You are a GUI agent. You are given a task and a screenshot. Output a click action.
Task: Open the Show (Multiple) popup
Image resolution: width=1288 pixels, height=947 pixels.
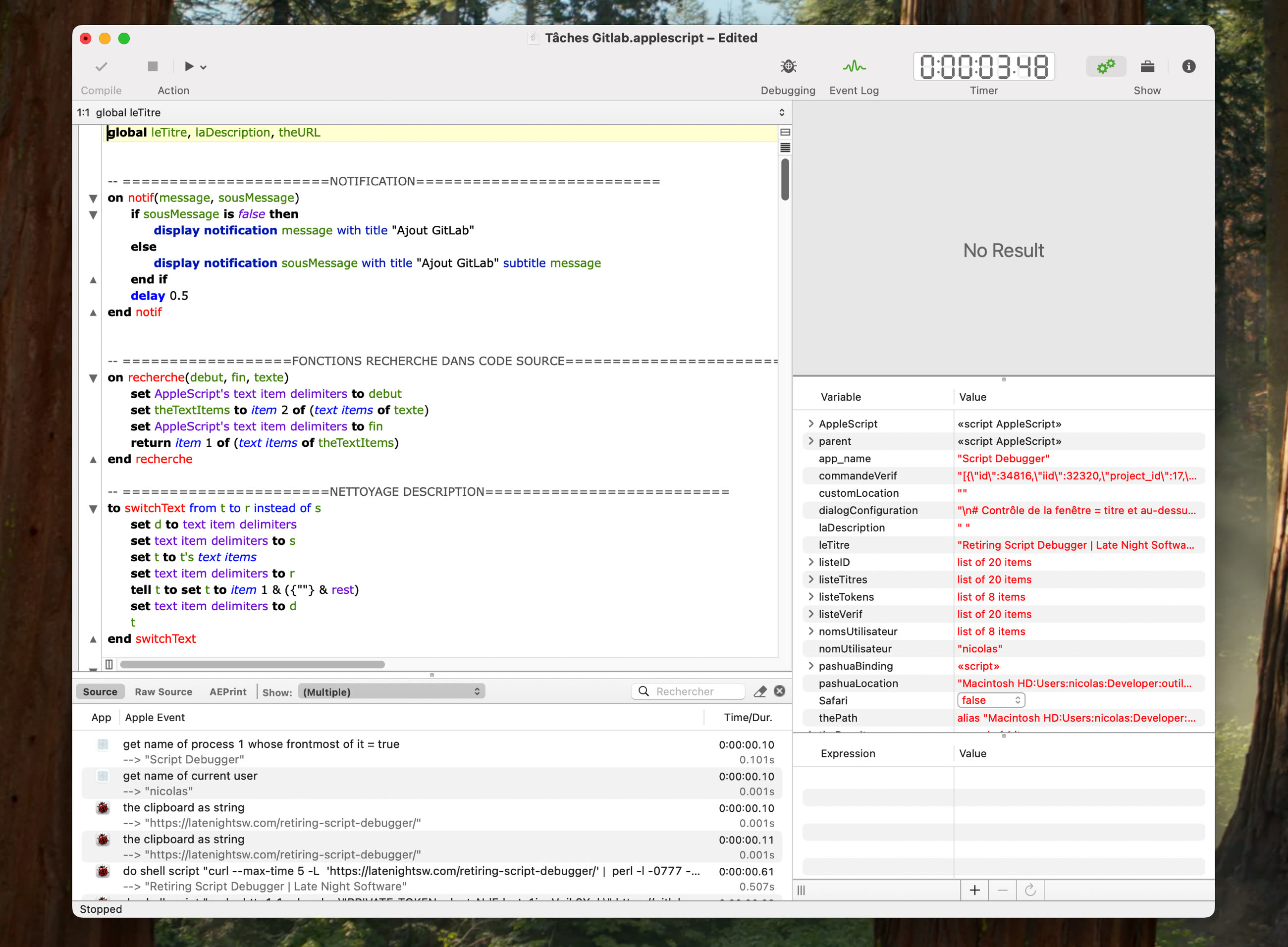point(391,691)
